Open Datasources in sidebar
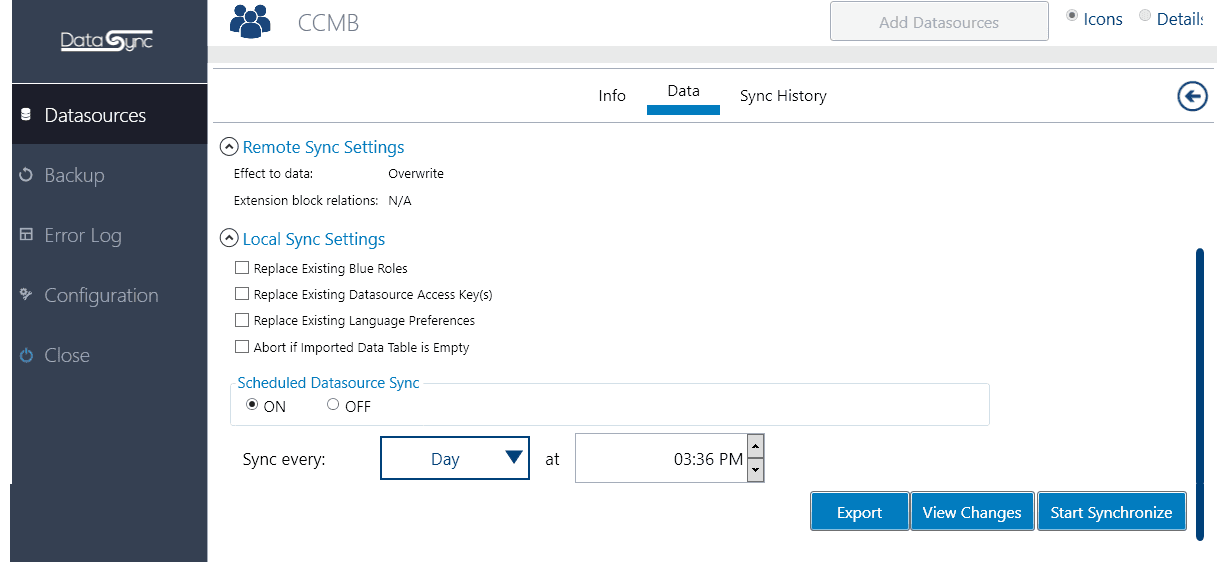This screenshot has width=1217, height=572. [x=109, y=116]
